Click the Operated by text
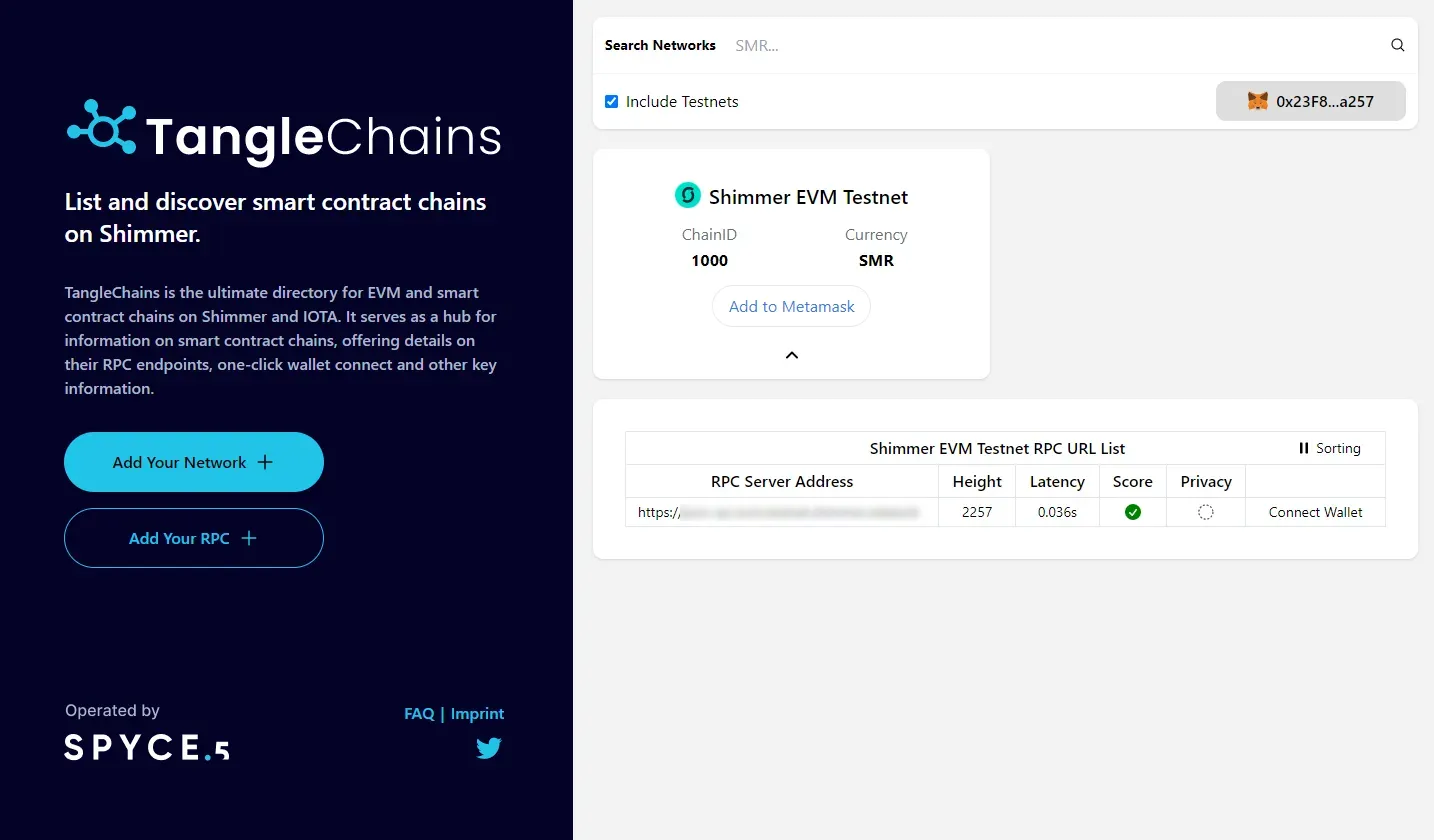The image size is (1434, 840). pyautogui.click(x=112, y=710)
